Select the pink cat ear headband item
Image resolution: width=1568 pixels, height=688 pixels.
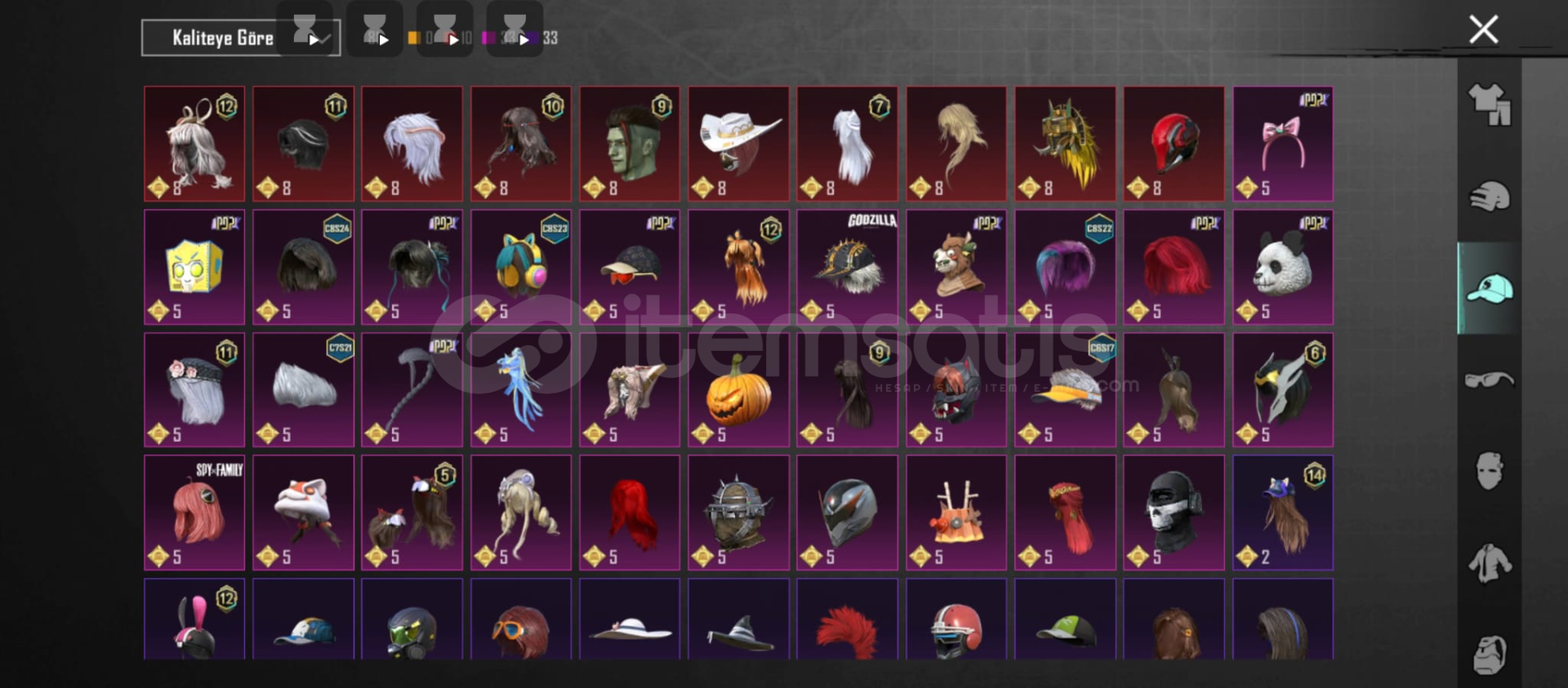[1283, 144]
